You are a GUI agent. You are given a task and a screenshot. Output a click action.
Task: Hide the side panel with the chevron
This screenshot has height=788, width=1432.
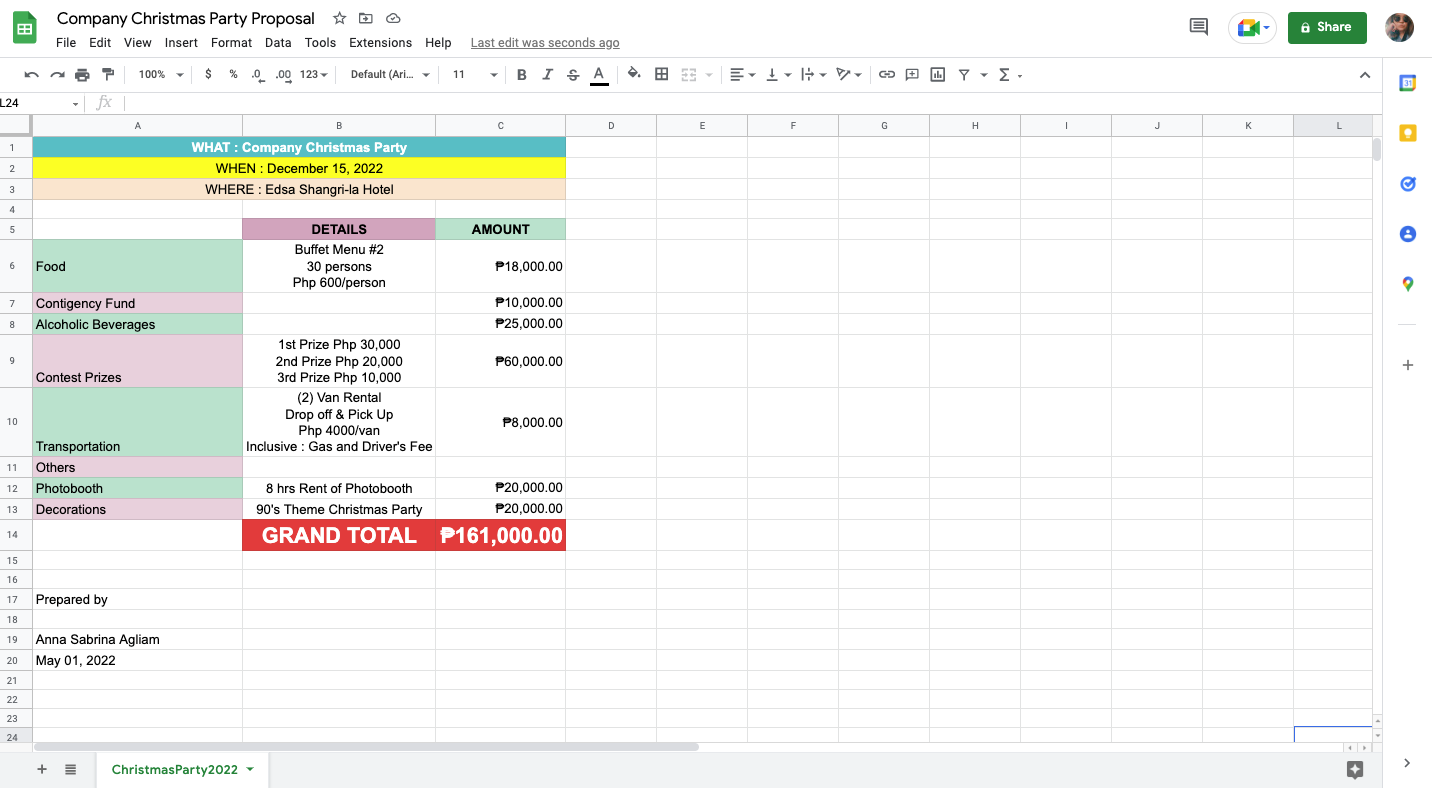point(1407,763)
